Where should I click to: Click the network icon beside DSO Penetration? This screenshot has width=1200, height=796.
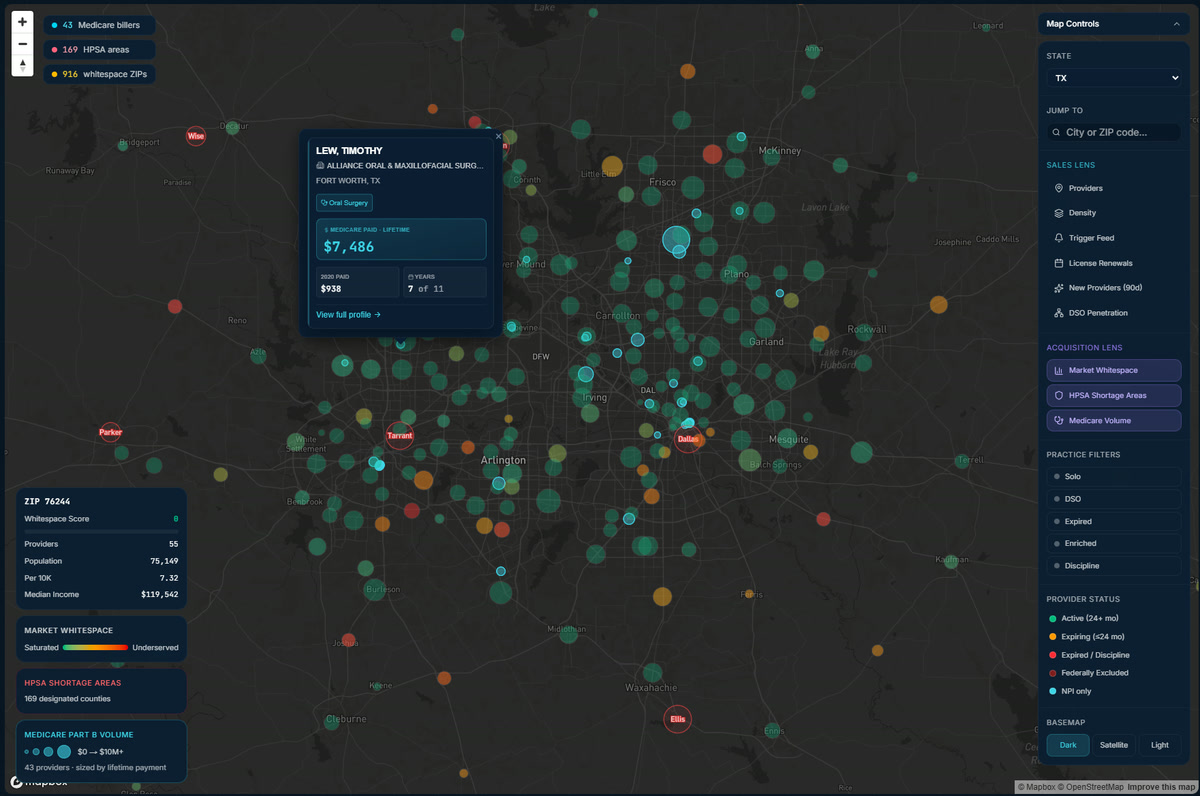point(1059,313)
